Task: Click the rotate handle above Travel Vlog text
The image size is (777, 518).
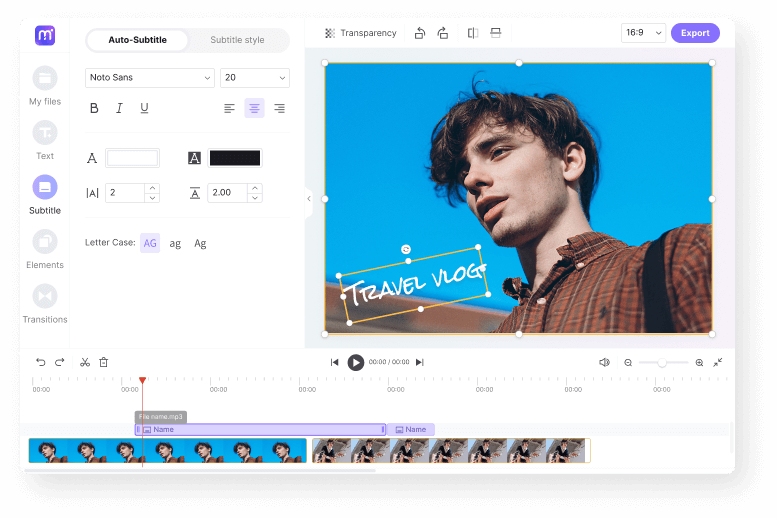Action: click(406, 249)
